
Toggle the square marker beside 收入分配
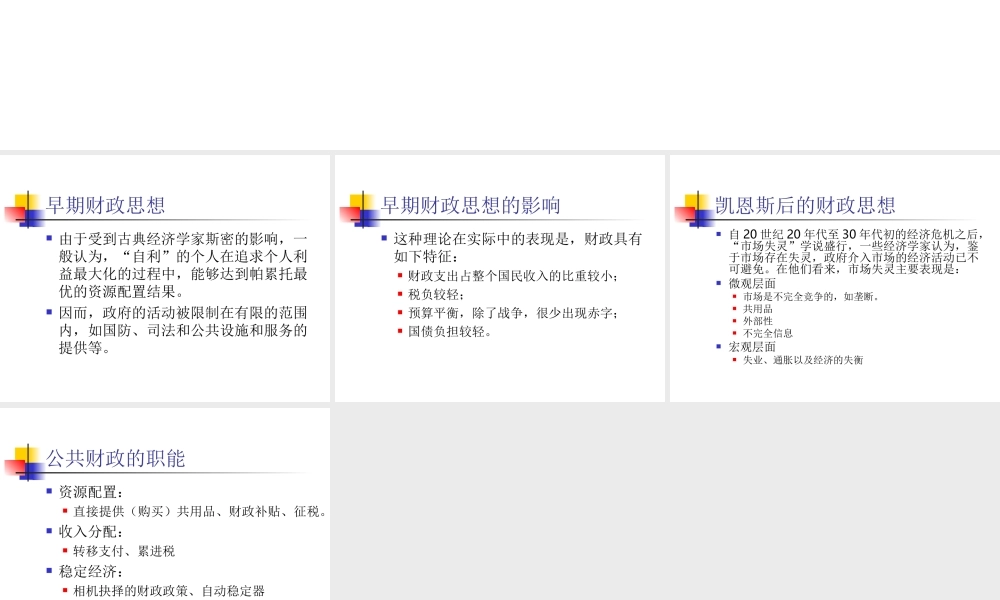pos(46,528)
